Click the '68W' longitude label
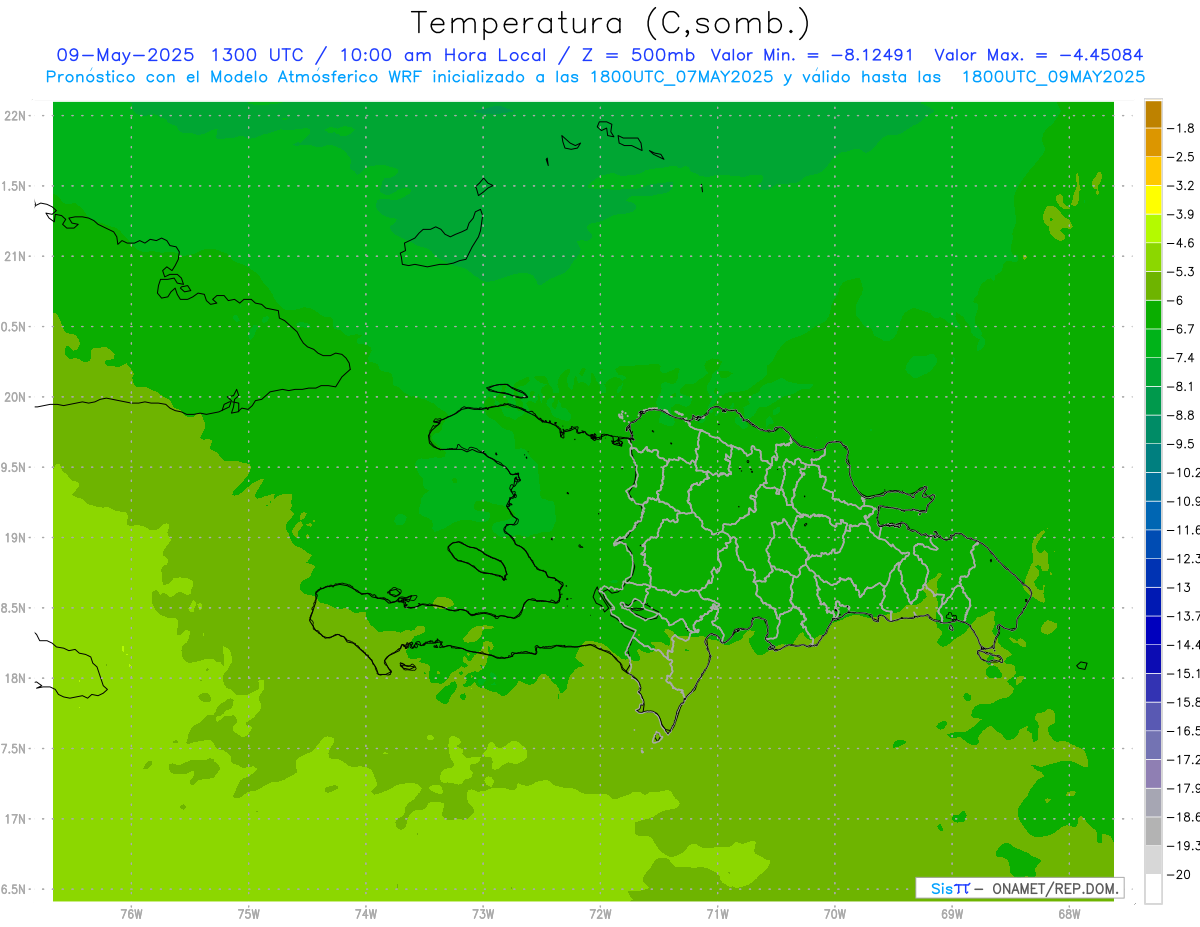The height and width of the screenshot is (927, 1200). (x=1069, y=914)
